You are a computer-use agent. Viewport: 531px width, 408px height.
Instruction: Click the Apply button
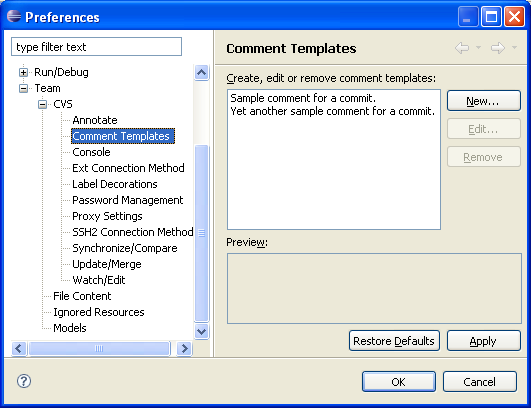pyautogui.click(x=484, y=341)
